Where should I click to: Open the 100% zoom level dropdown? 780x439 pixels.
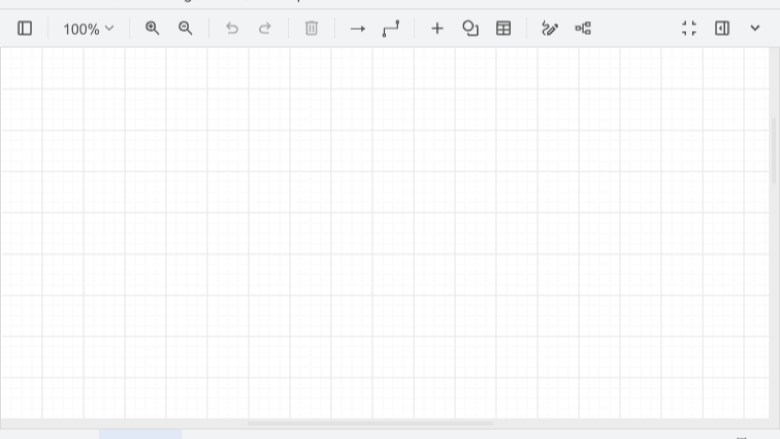click(88, 29)
